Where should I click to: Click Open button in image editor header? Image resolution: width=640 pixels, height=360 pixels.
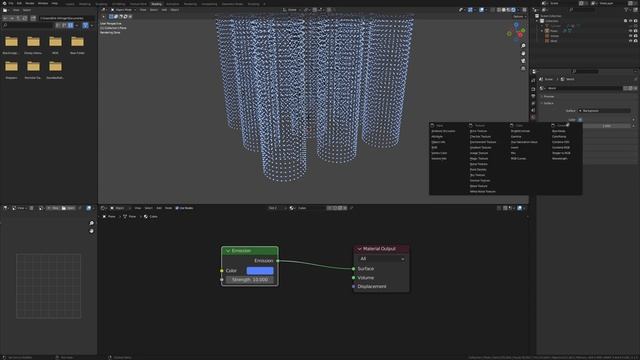click(69, 208)
